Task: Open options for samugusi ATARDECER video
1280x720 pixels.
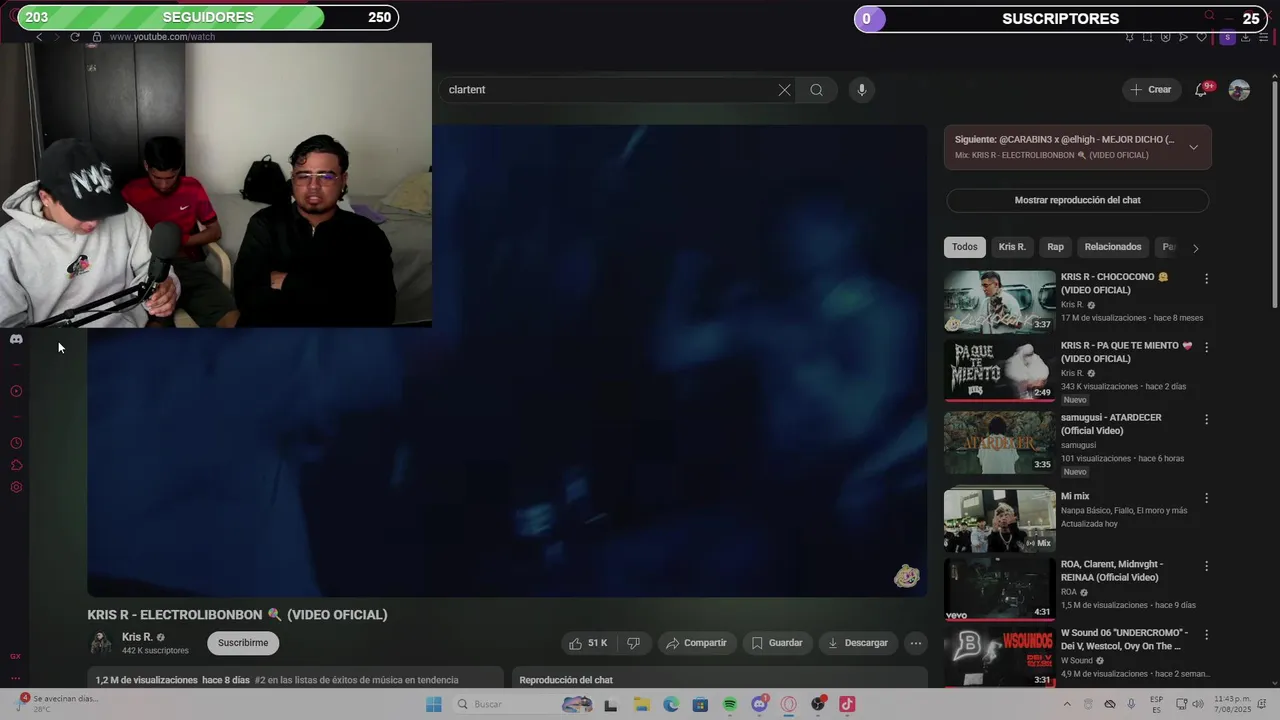Action: (1206, 419)
